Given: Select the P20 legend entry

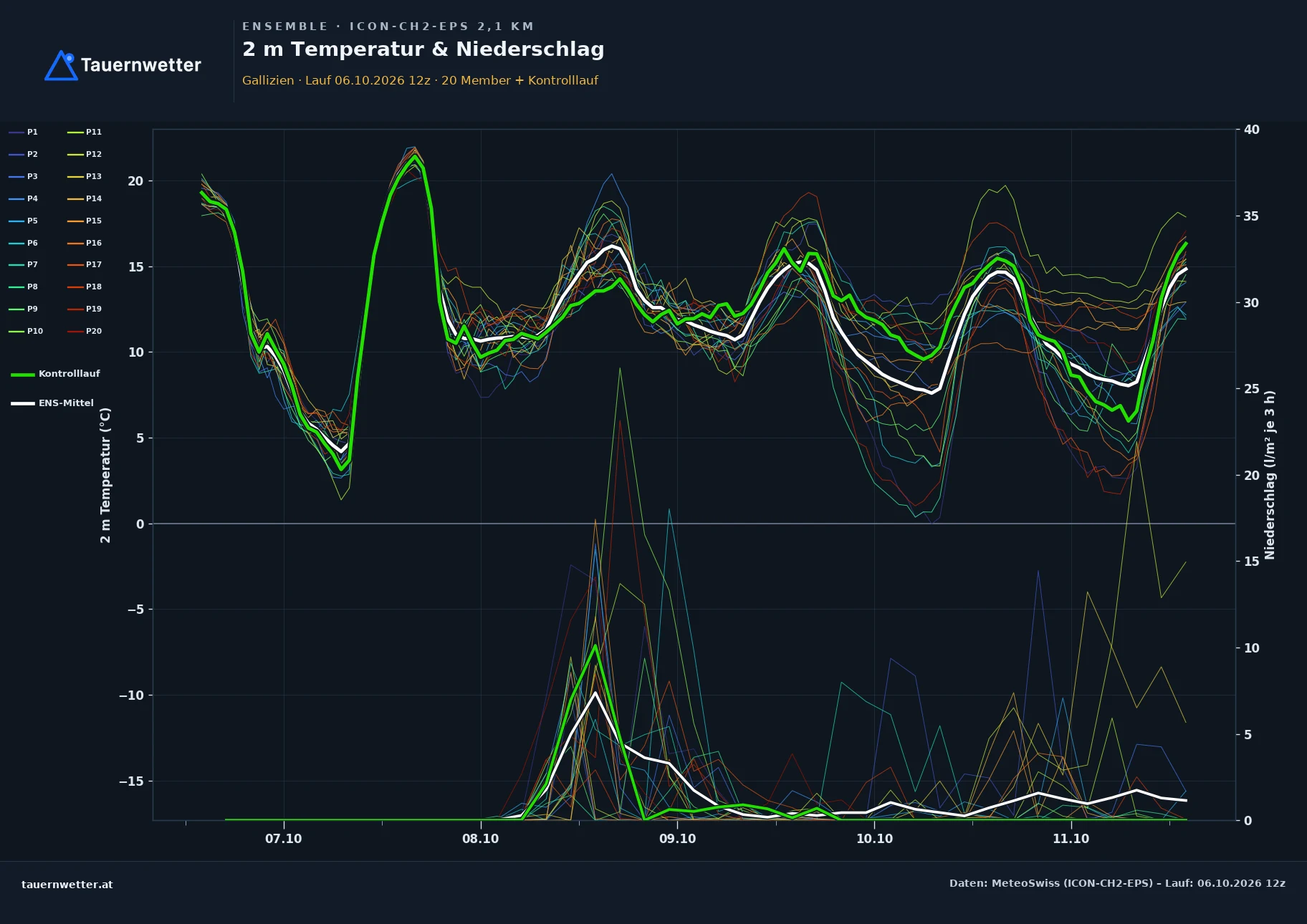Looking at the screenshot, I should 85,331.
